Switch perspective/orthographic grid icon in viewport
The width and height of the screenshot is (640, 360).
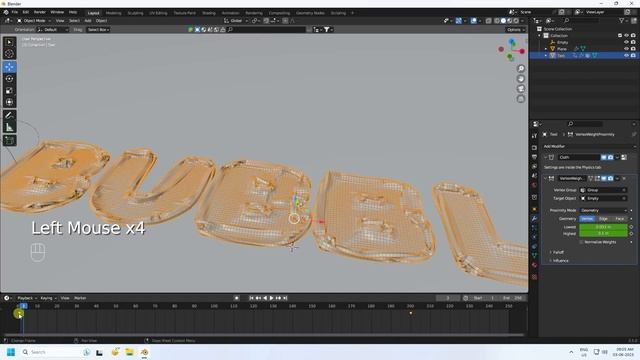pos(521,99)
